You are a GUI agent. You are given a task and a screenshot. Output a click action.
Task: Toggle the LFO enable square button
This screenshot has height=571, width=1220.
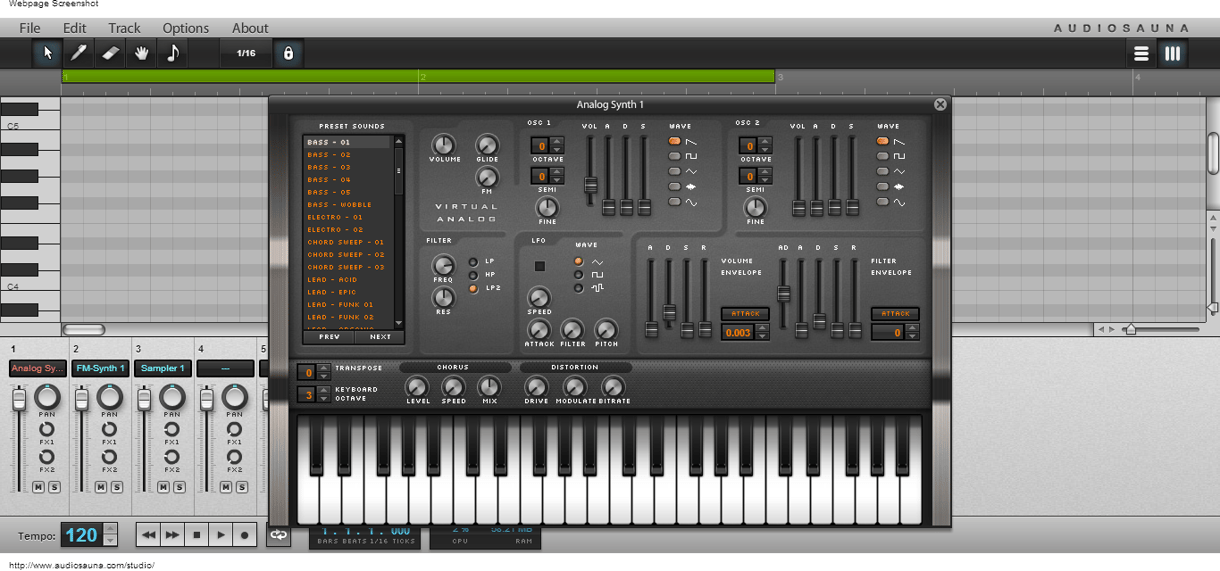(540, 266)
